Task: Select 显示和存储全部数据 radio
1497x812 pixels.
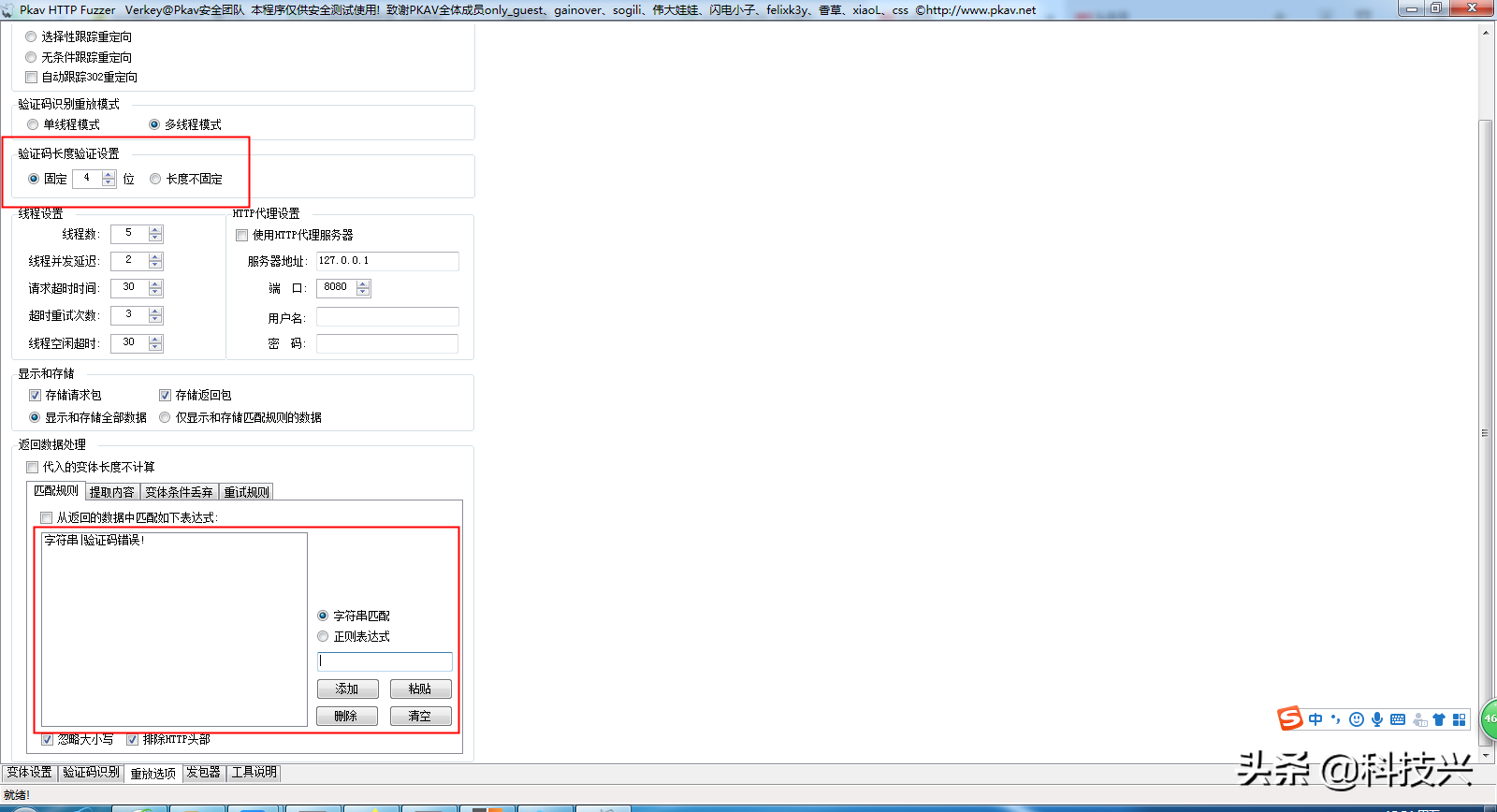Action: pyautogui.click(x=35, y=417)
